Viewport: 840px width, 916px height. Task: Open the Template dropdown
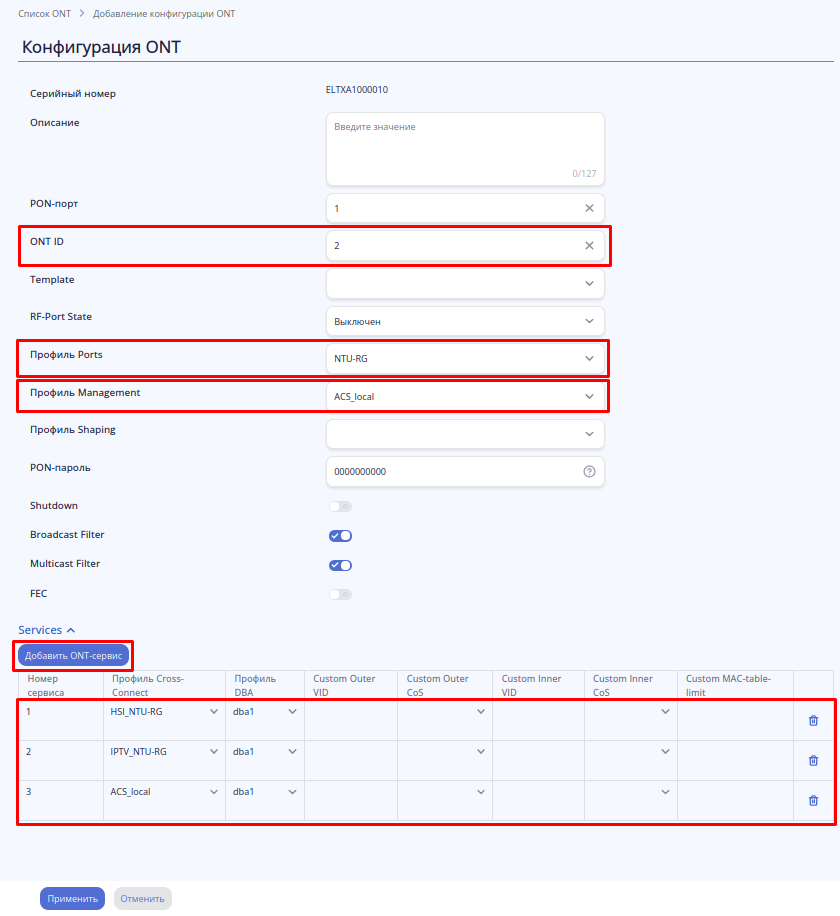point(465,284)
